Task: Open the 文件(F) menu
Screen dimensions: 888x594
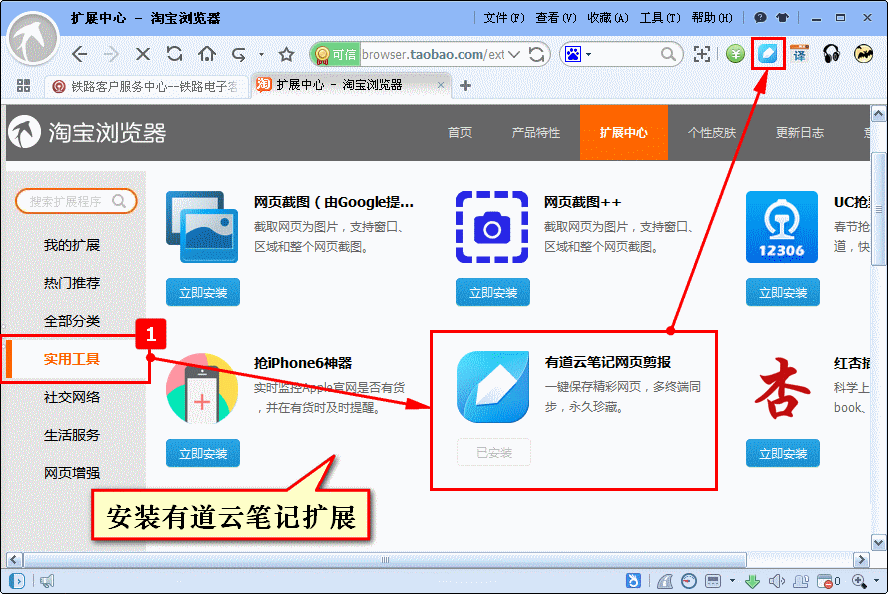Action: pyautogui.click(x=504, y=18)
